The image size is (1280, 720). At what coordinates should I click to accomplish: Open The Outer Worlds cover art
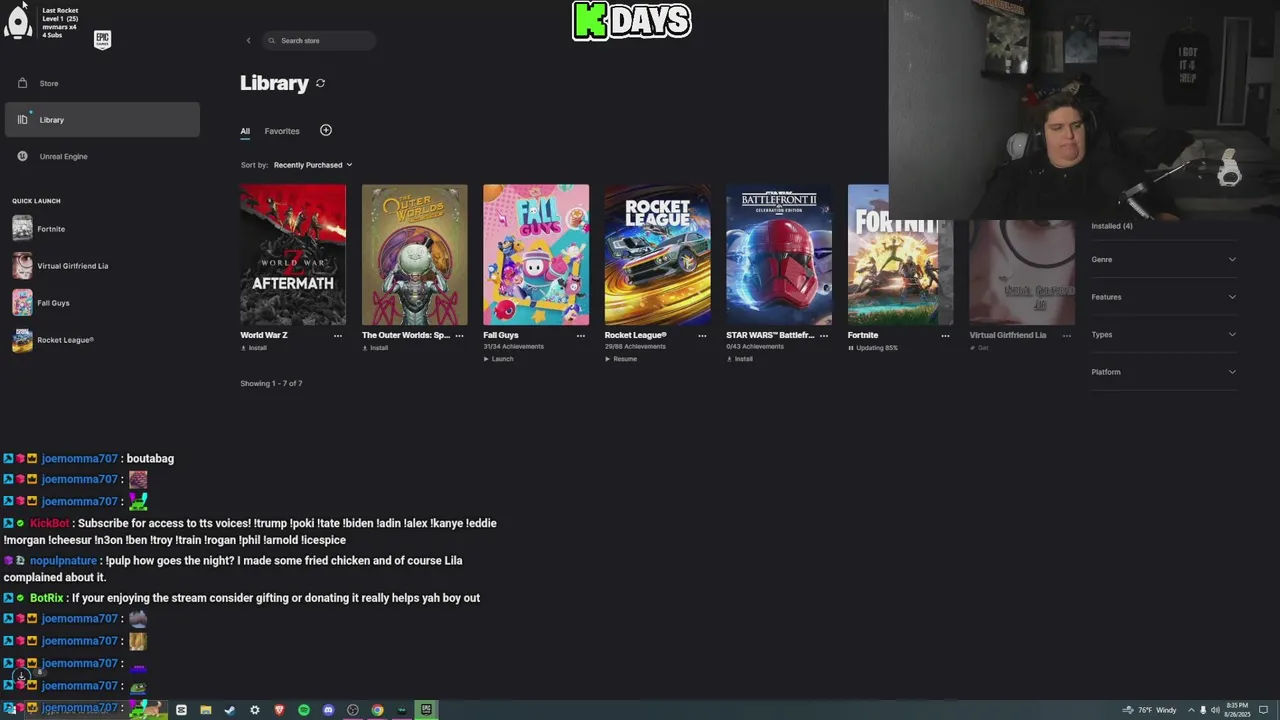pos(414,255)
